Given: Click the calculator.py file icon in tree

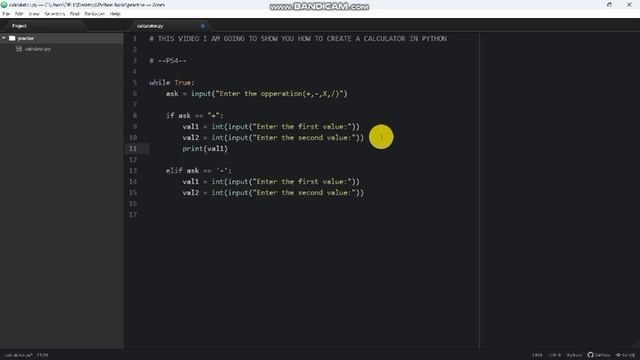Looking at the screenshot, I should pyautogui.click(x=19, y=49).
